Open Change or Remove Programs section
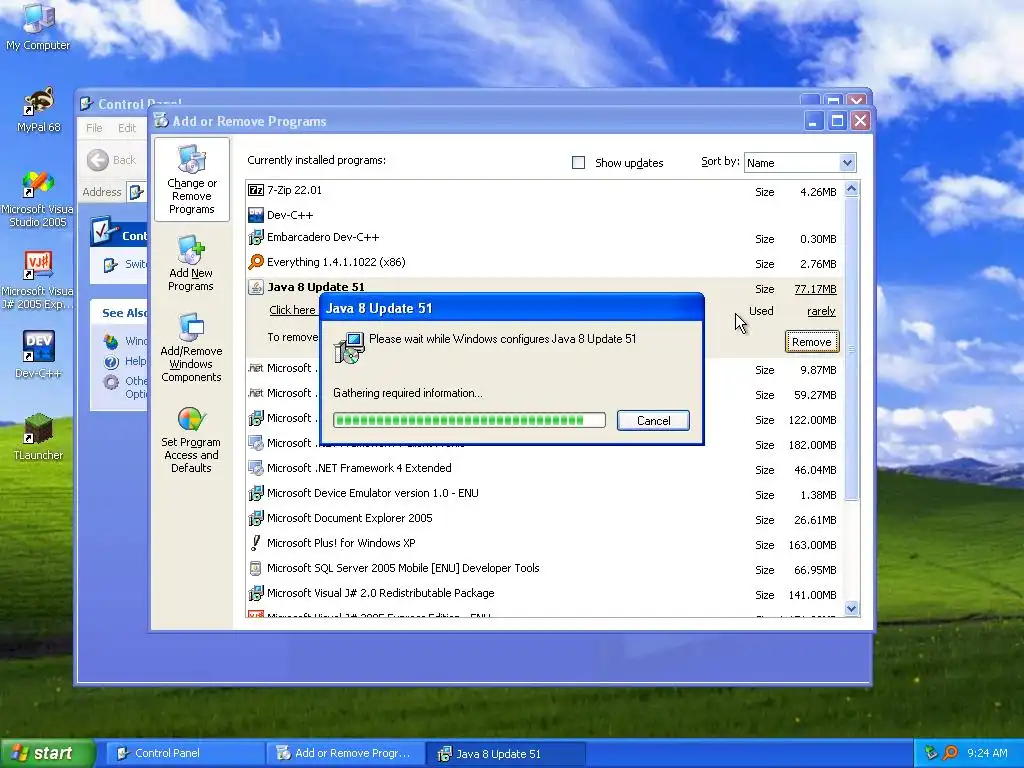Viewport: 1024px width, 768px height. click(x=191, y=180)
